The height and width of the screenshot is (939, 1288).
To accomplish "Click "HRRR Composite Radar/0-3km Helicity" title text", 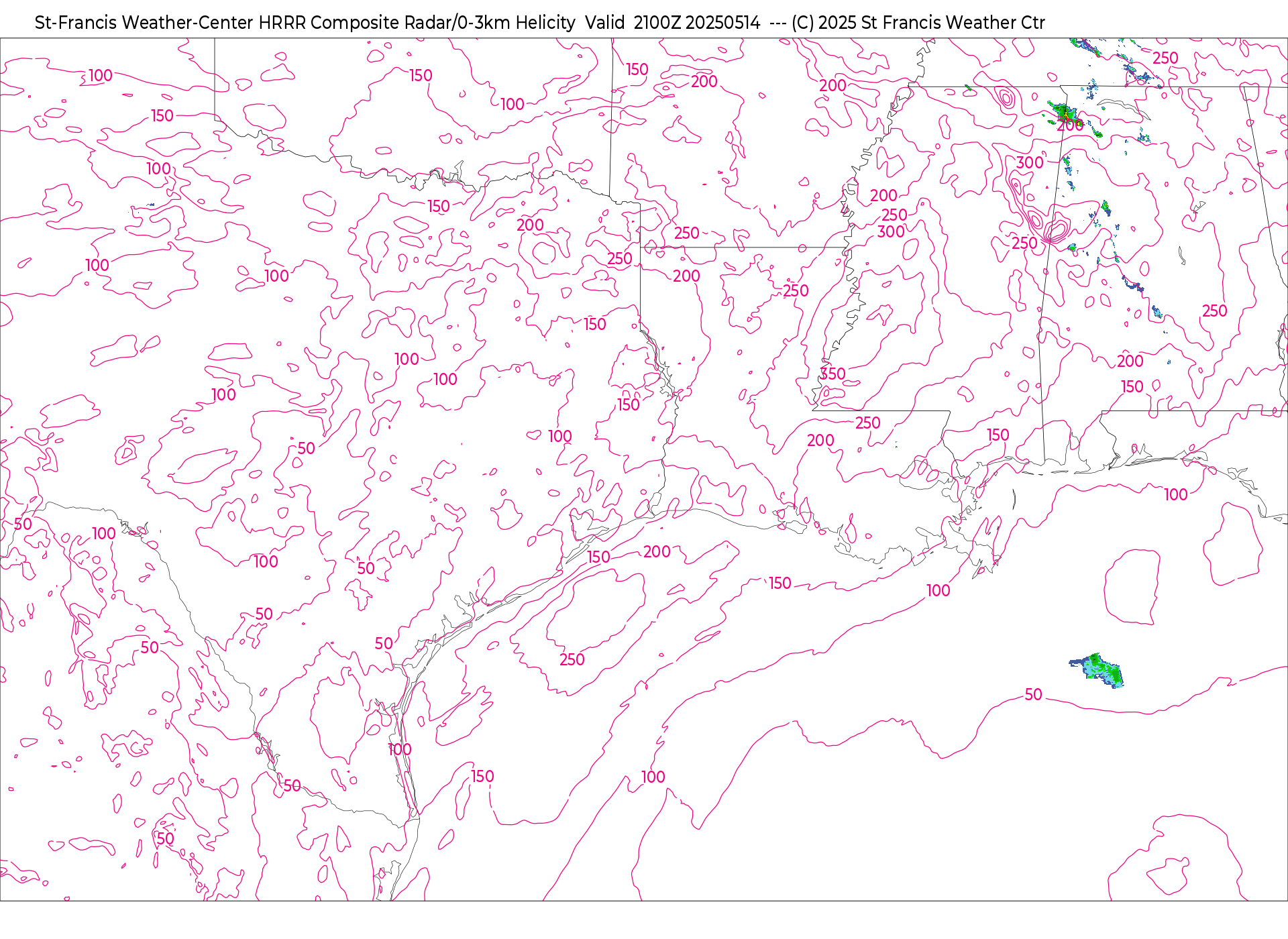I will [417, 23].
